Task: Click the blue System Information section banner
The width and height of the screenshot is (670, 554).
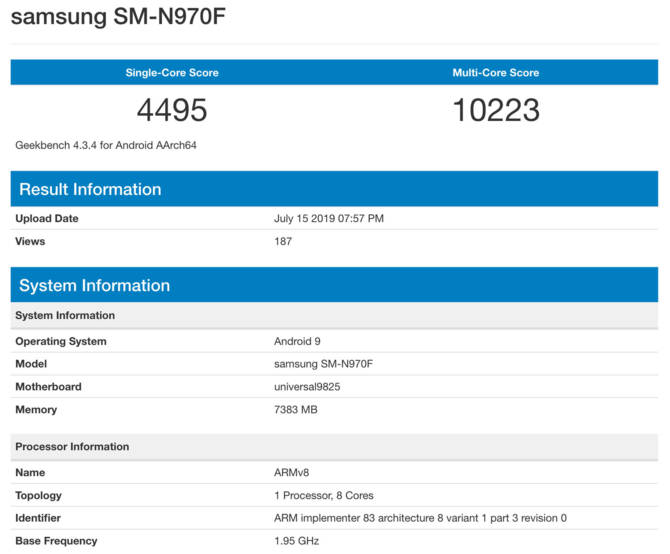Action: tap(334, 285)
